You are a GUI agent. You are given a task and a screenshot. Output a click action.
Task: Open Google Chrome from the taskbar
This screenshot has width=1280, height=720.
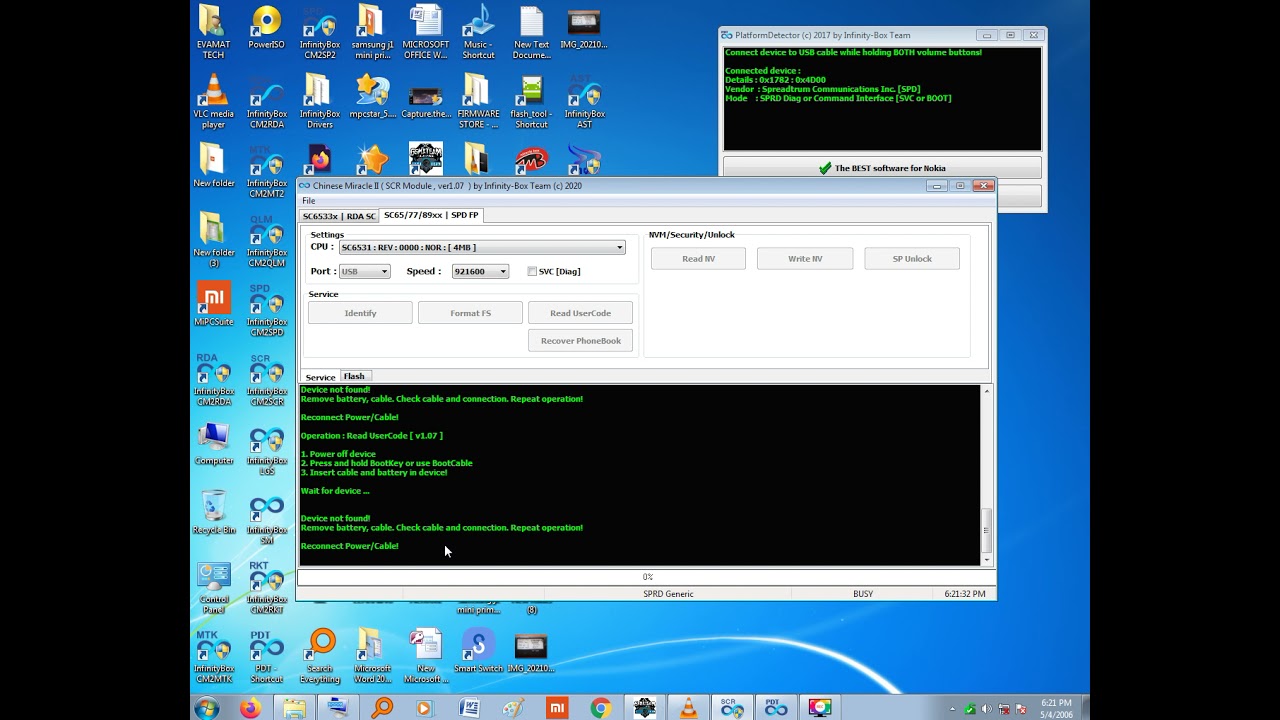600,708
